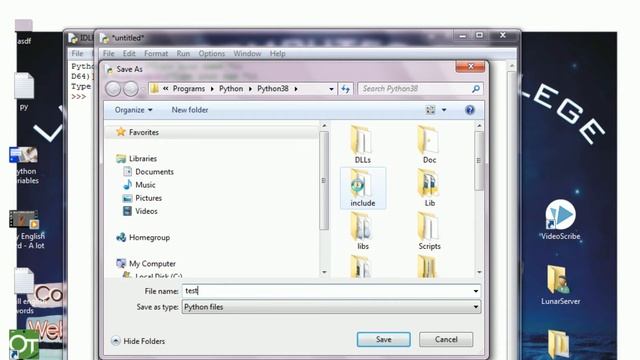640x360 pixels.
Task: Expand the File name dropdown arrow
Action: [476, 291]
